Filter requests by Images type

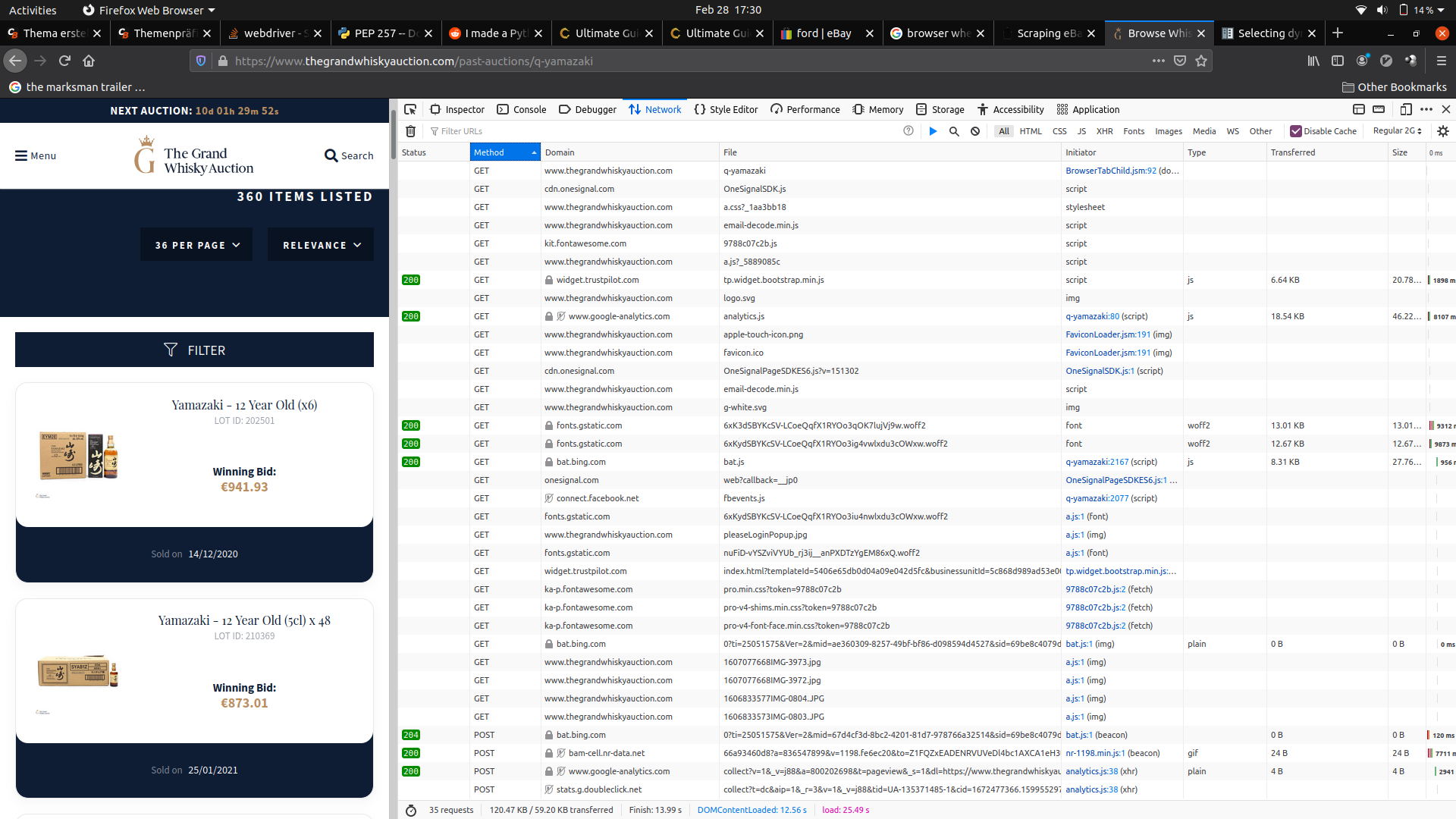coord(1168,131)
